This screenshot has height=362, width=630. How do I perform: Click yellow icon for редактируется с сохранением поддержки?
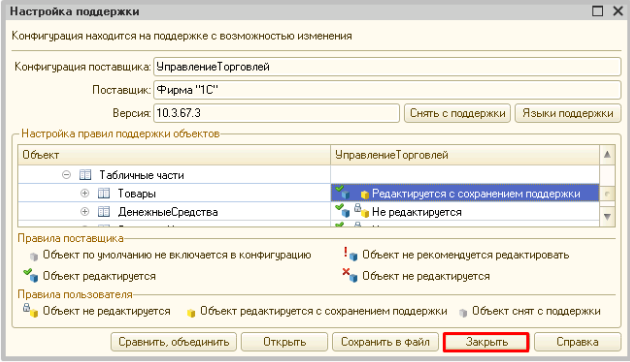point(191,313)
